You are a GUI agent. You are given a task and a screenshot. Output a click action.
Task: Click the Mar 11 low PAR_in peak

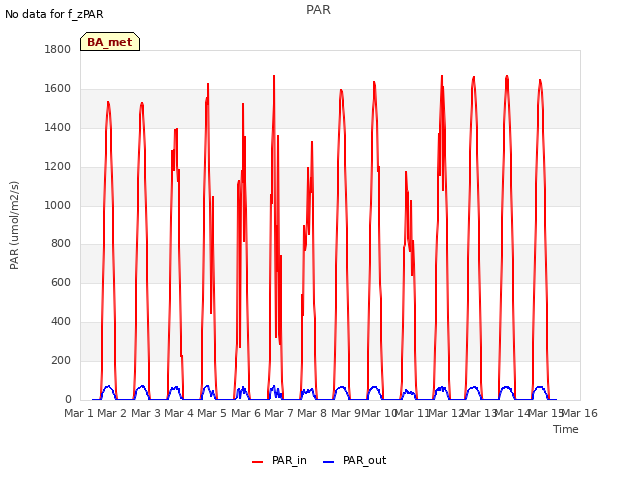pos(406,172)
